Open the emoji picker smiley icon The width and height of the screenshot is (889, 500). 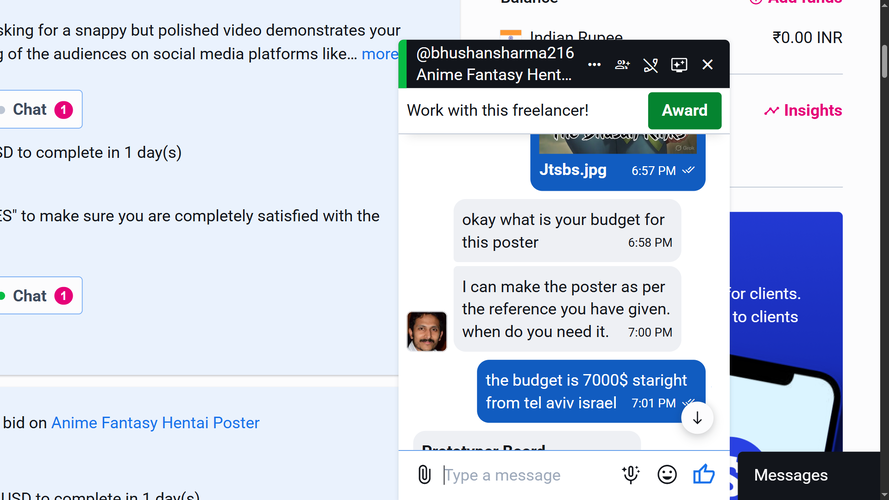(667, 474)
